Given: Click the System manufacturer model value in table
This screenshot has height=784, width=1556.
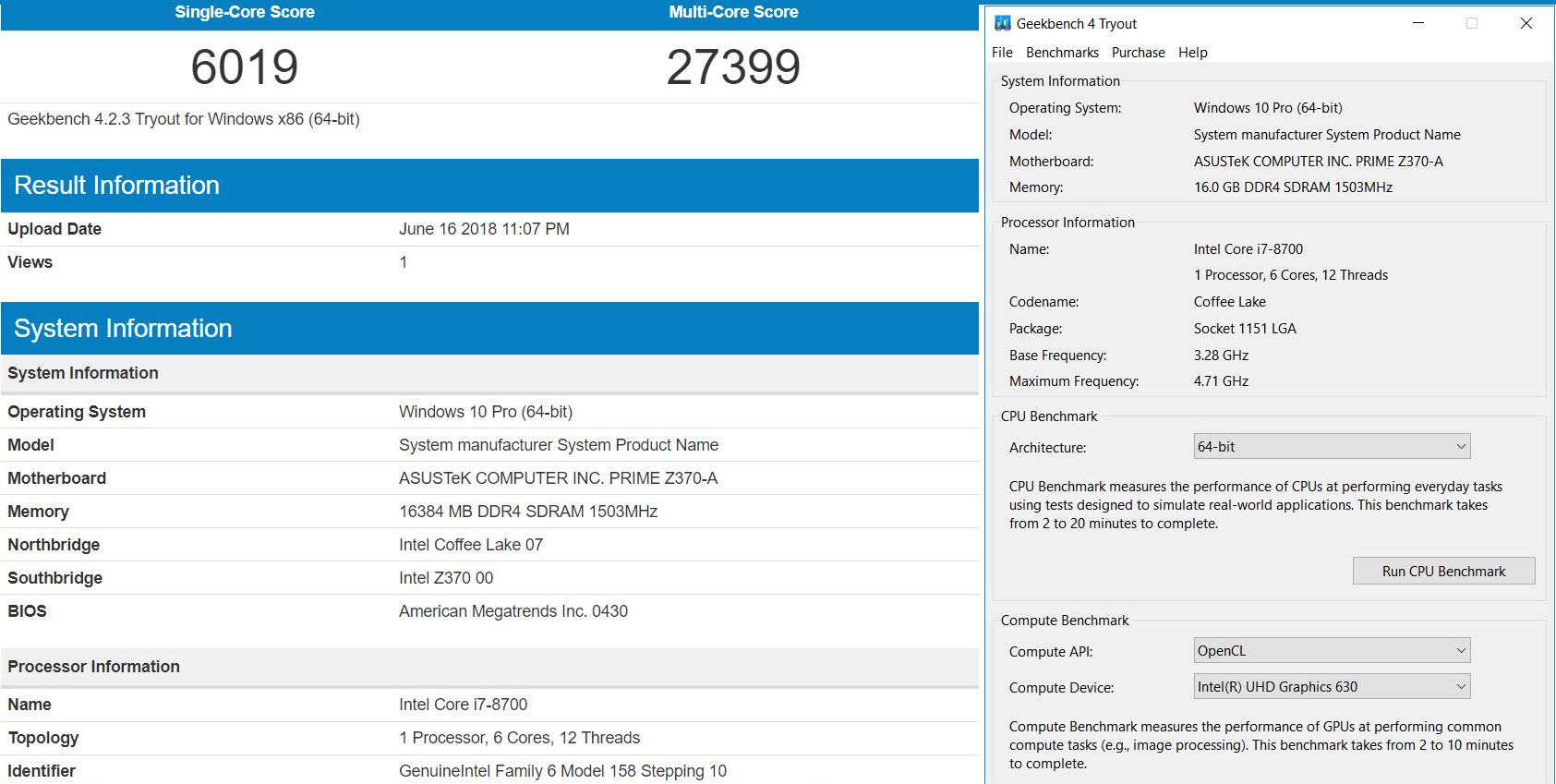Looking at the screenshot, I should (559, 445).
